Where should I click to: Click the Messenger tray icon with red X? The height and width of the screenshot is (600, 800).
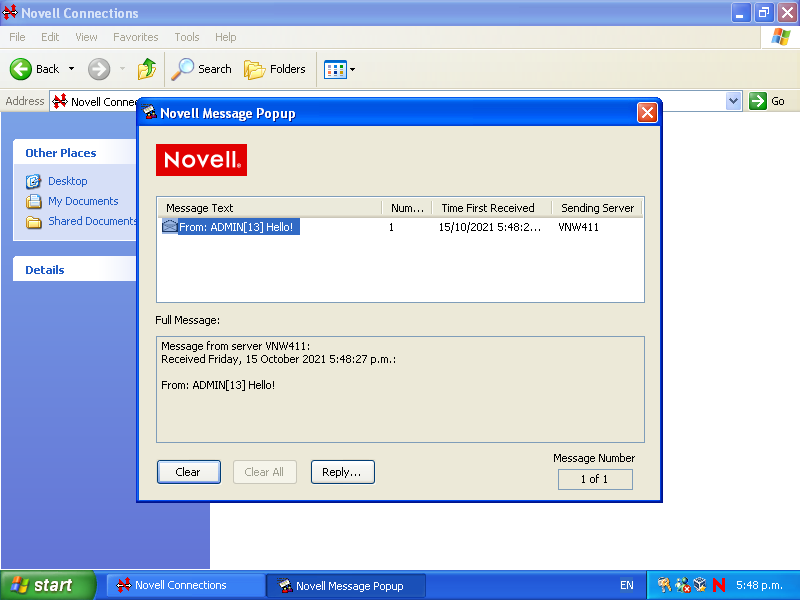pos(683,585)
